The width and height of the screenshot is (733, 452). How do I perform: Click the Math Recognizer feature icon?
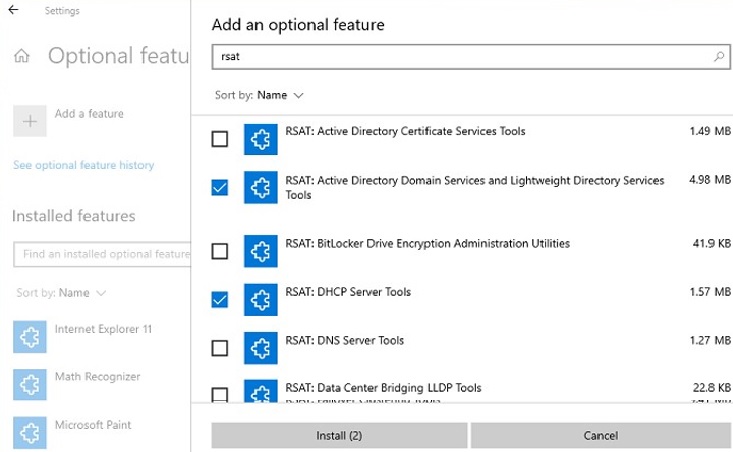tap(30, 385)
